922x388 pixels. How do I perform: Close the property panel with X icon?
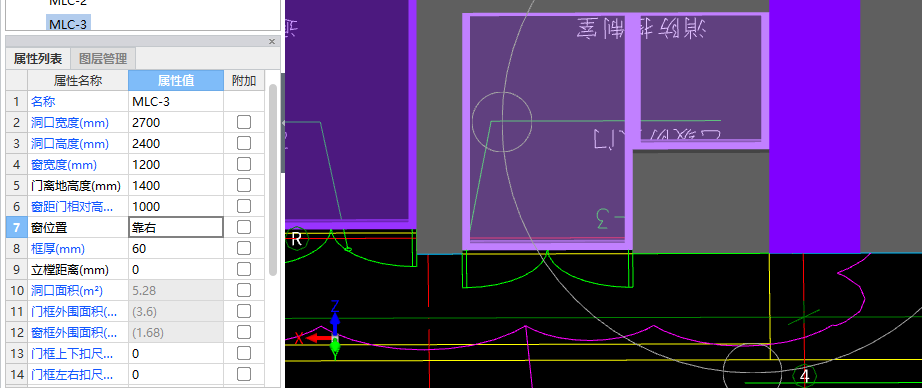coord(272,42)
